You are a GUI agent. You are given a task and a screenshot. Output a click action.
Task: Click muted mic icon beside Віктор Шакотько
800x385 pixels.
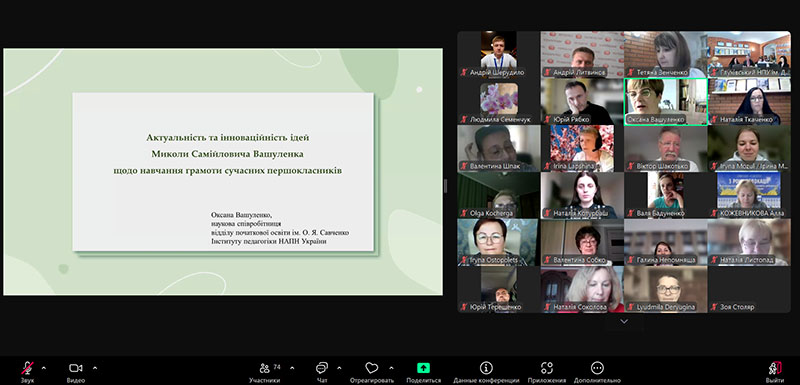pos(631,166)
